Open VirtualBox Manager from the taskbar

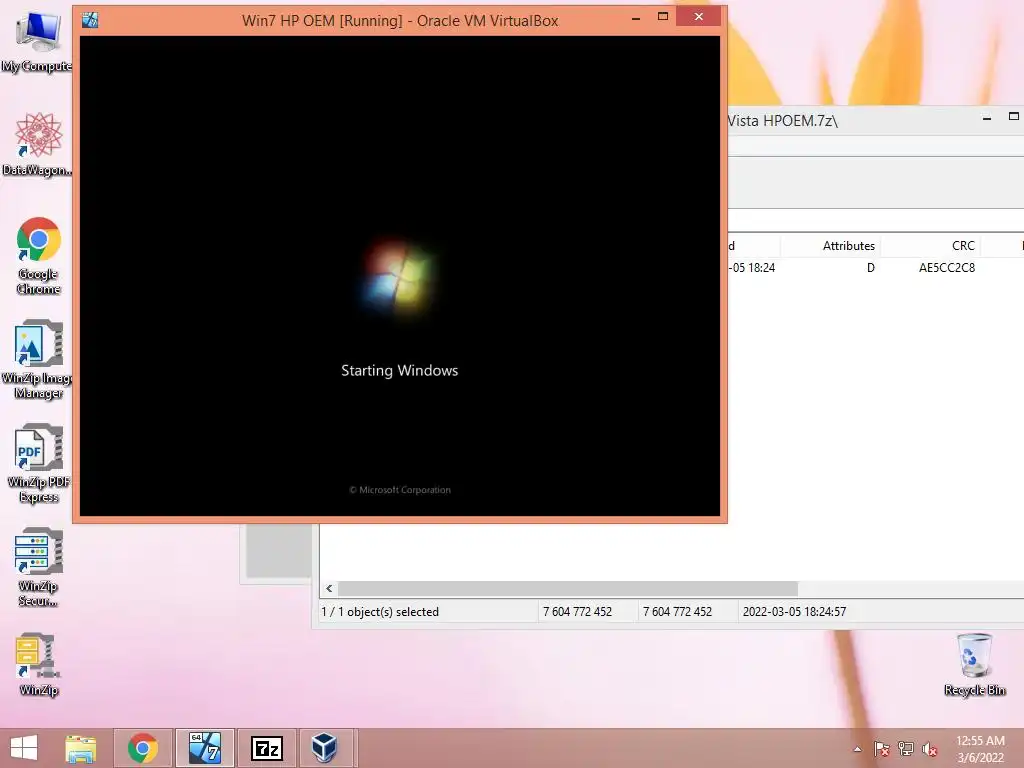(324, 748)
